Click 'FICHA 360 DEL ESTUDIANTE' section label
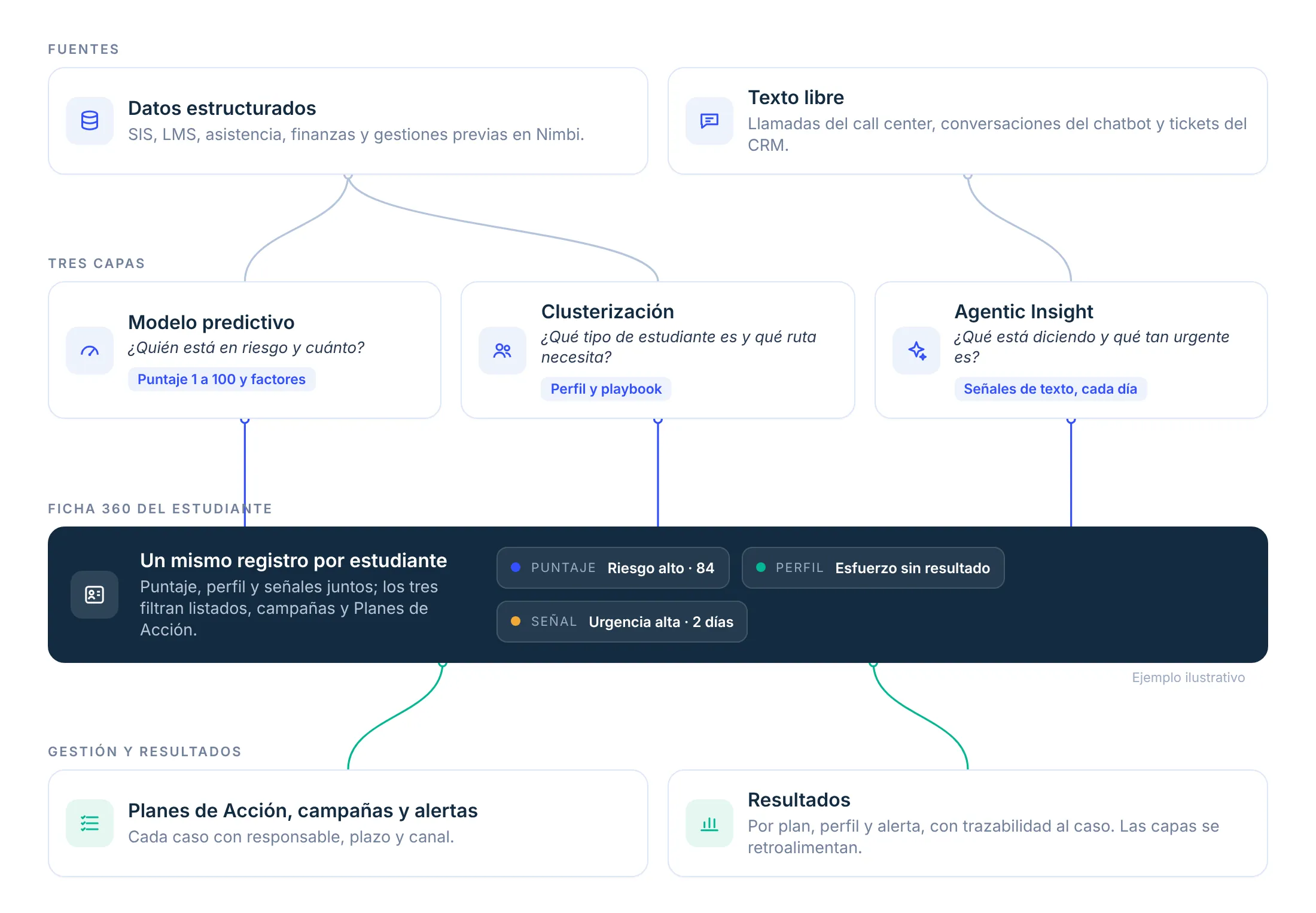Screen dimensions: 1316x913 pos(160,509)
